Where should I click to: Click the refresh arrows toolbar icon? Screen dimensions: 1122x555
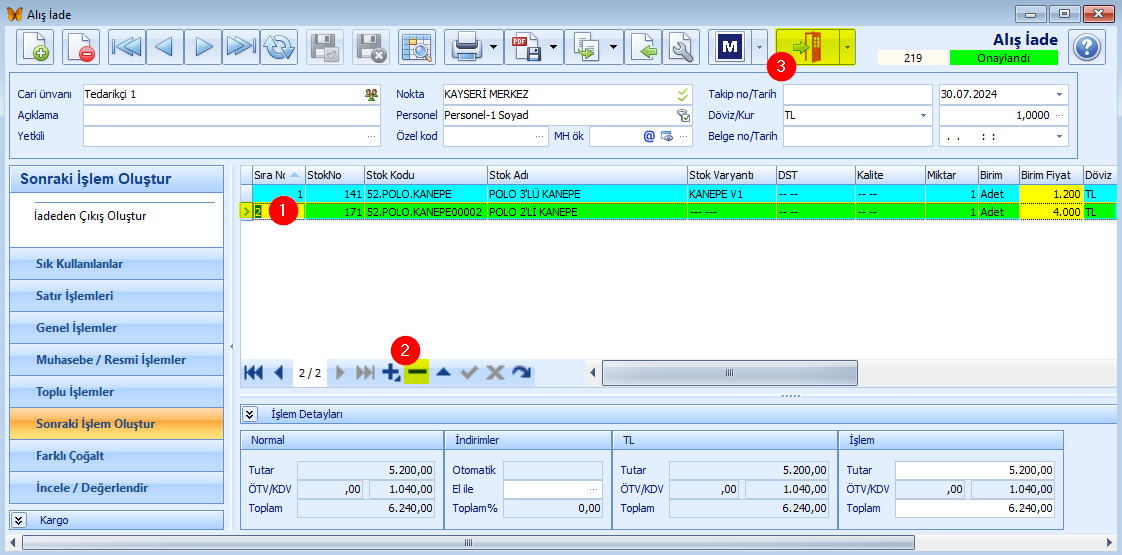[x=279, y=48]
